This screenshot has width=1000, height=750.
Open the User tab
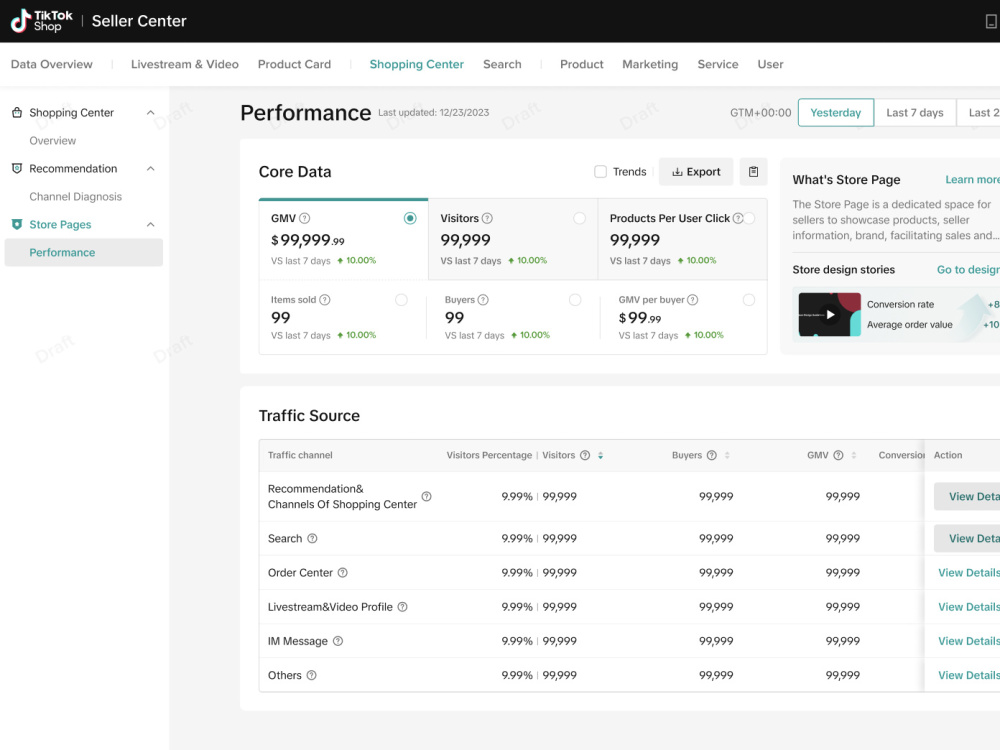pyautogui.click(x=770, y=64)
